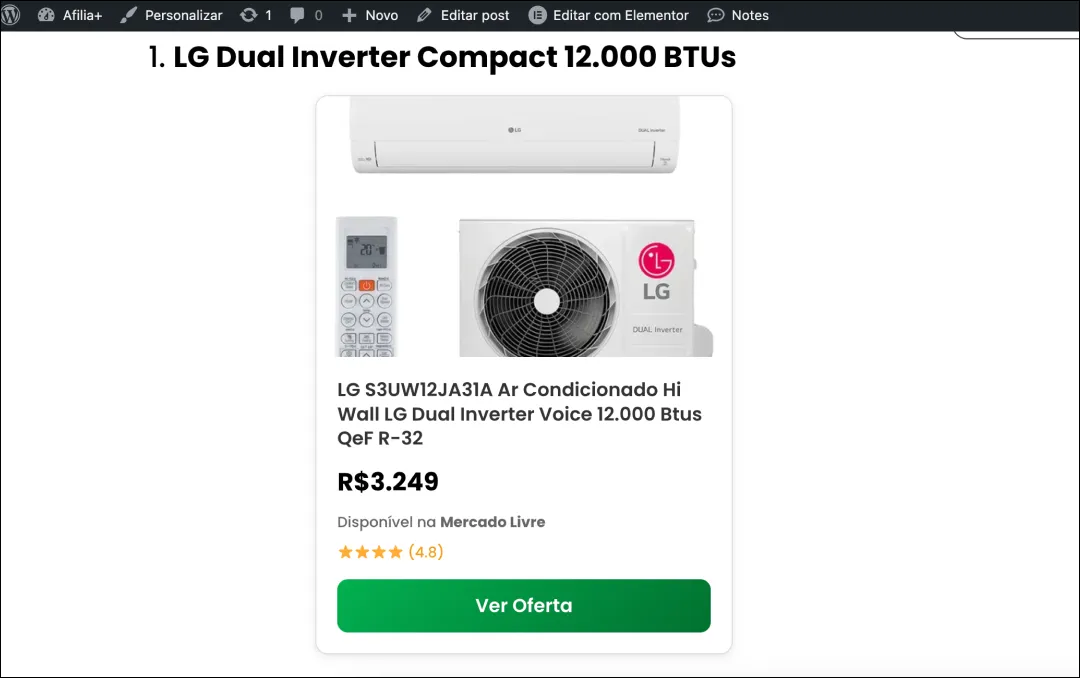Screen dimensions: 1080x678
Task: Open the comments speech bubble icon
Action: pyautogui.click(x=298, y=15)
